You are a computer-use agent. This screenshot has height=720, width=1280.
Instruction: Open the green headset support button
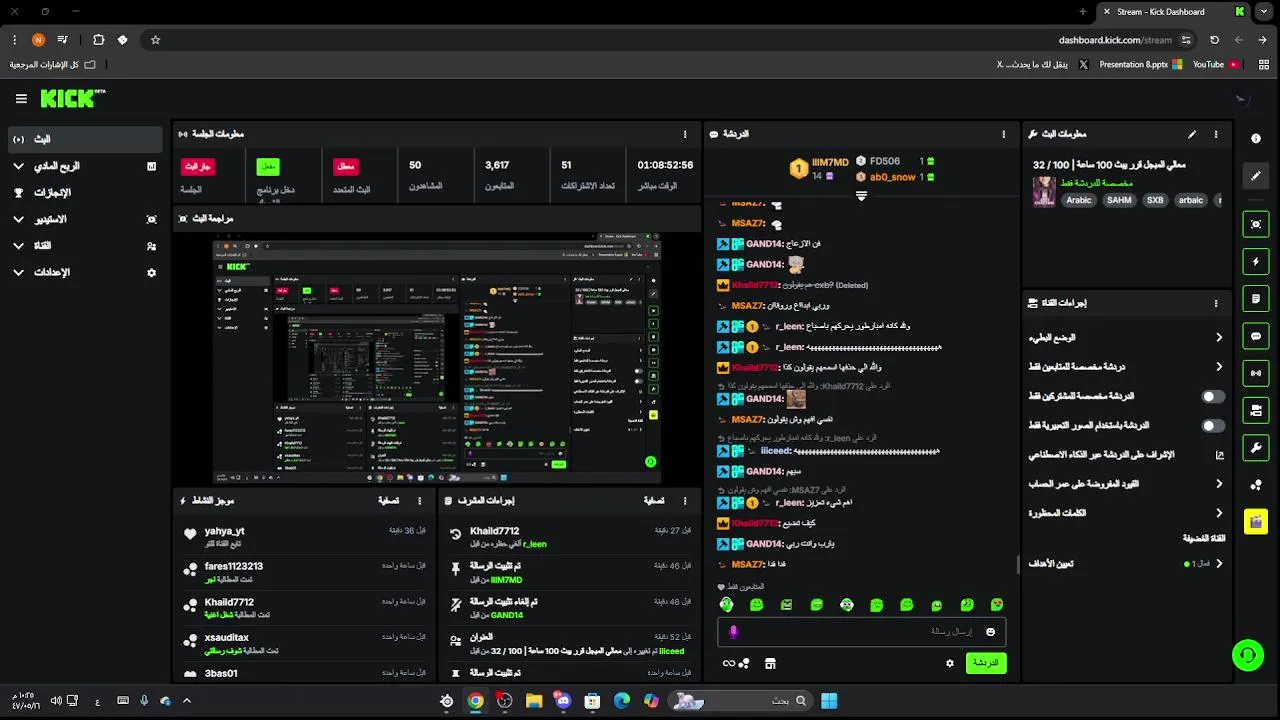click(1247, 656)
